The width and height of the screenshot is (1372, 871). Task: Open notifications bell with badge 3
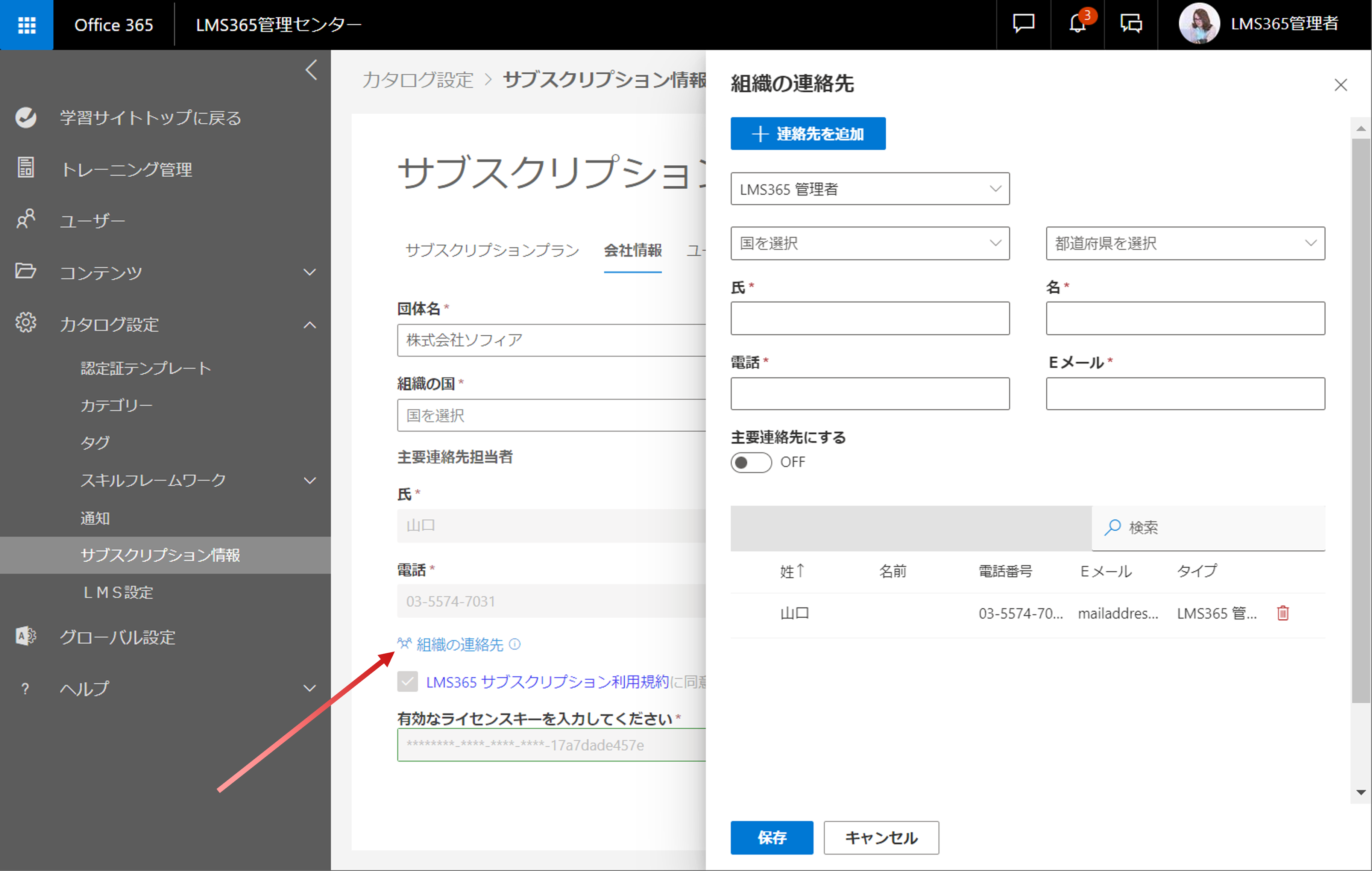tap(1078, 24)
